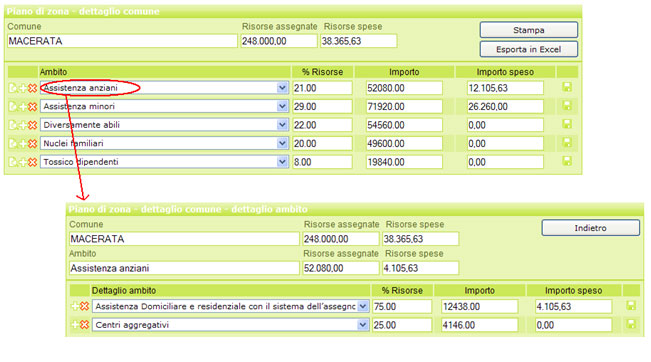This screenshot has width=651, height=362.
Task: Save the Assistenza minori row
Action: (x=567, y=105)
